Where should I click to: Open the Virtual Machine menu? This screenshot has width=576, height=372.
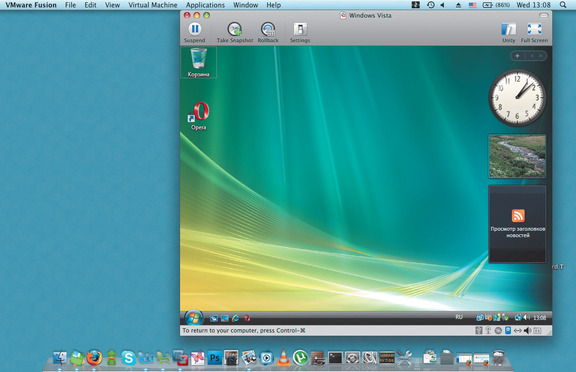(x=152, y=5)
